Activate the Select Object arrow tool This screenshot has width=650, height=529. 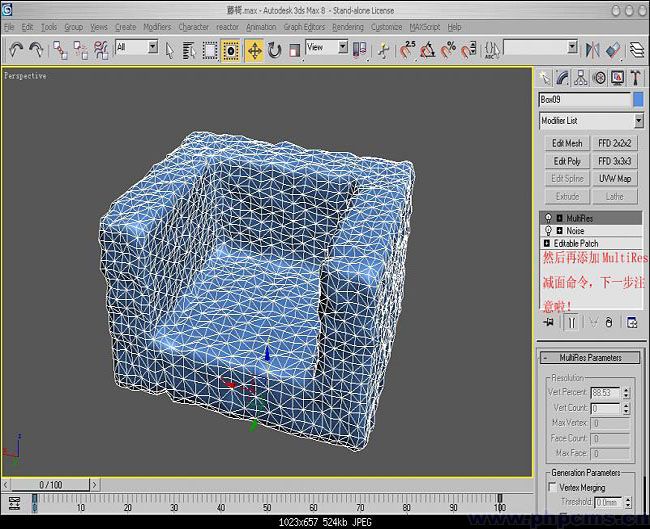[x=169, y=51]
